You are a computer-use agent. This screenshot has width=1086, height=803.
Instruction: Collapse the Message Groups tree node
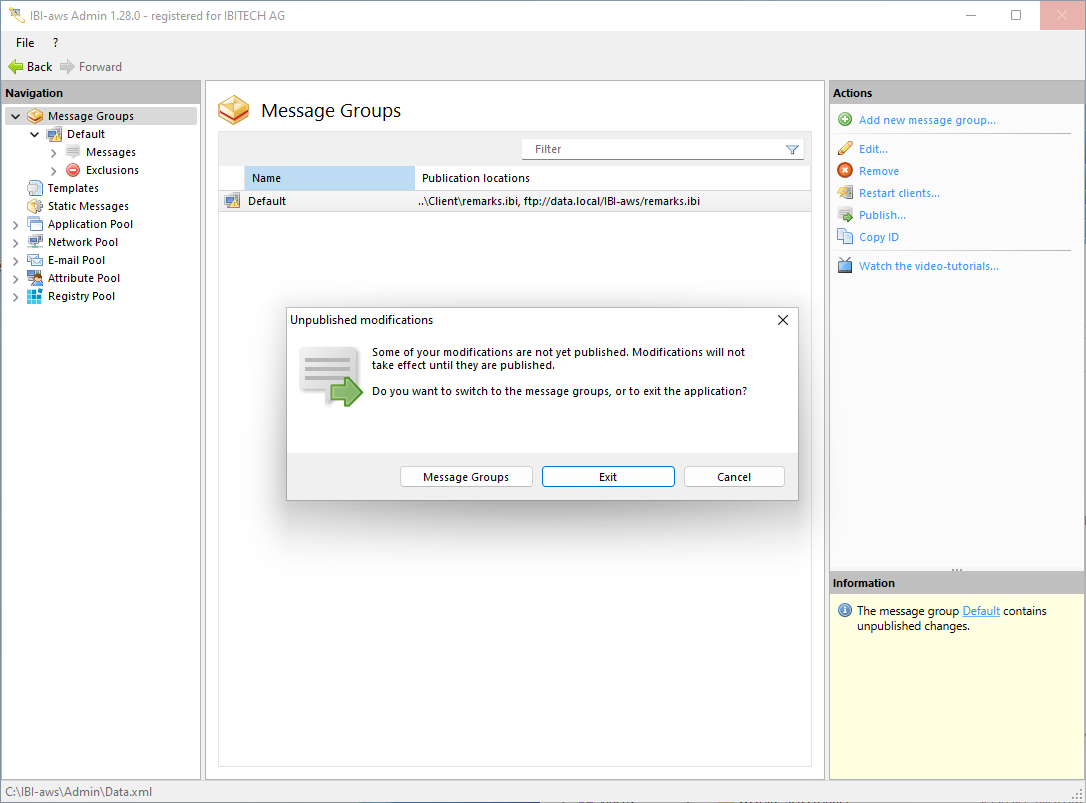(x=15, y=116)
